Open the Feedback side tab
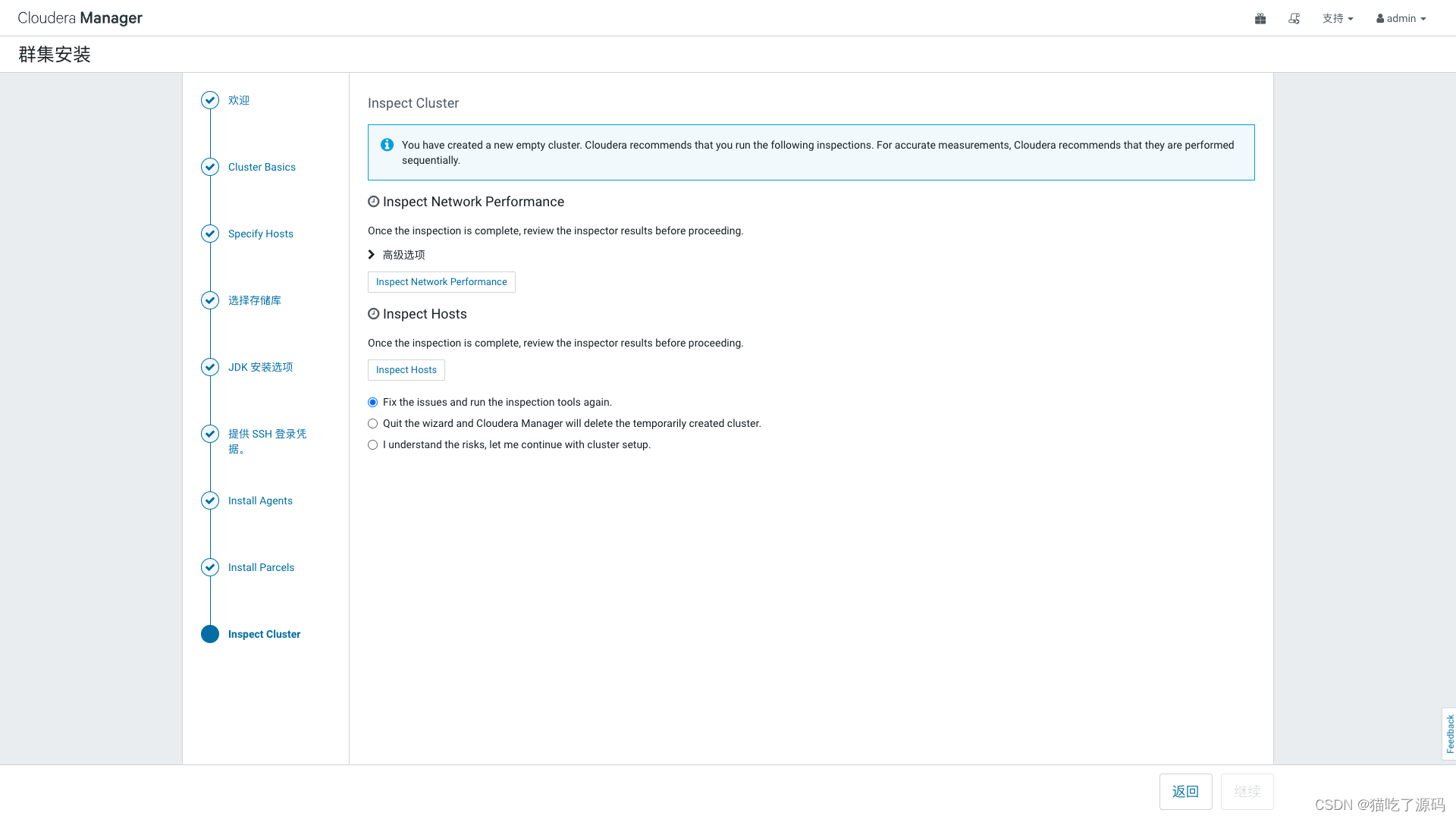The height and width of the screenshot is (819, 1456). tap(1449, 733)
